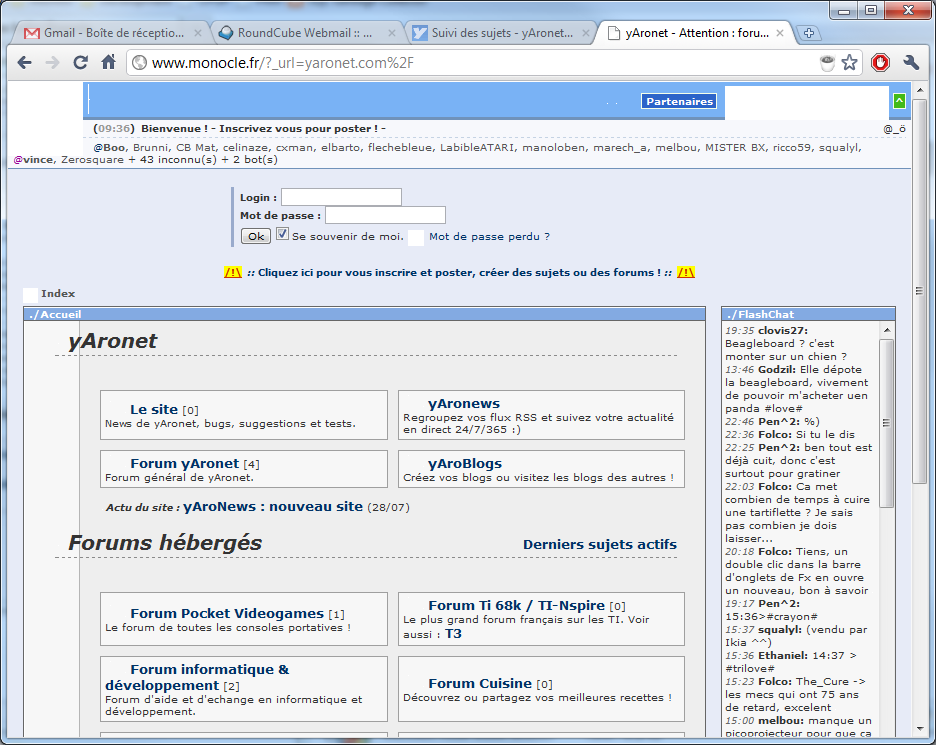Open the red AdBlock extension icon

click(880, 63)
